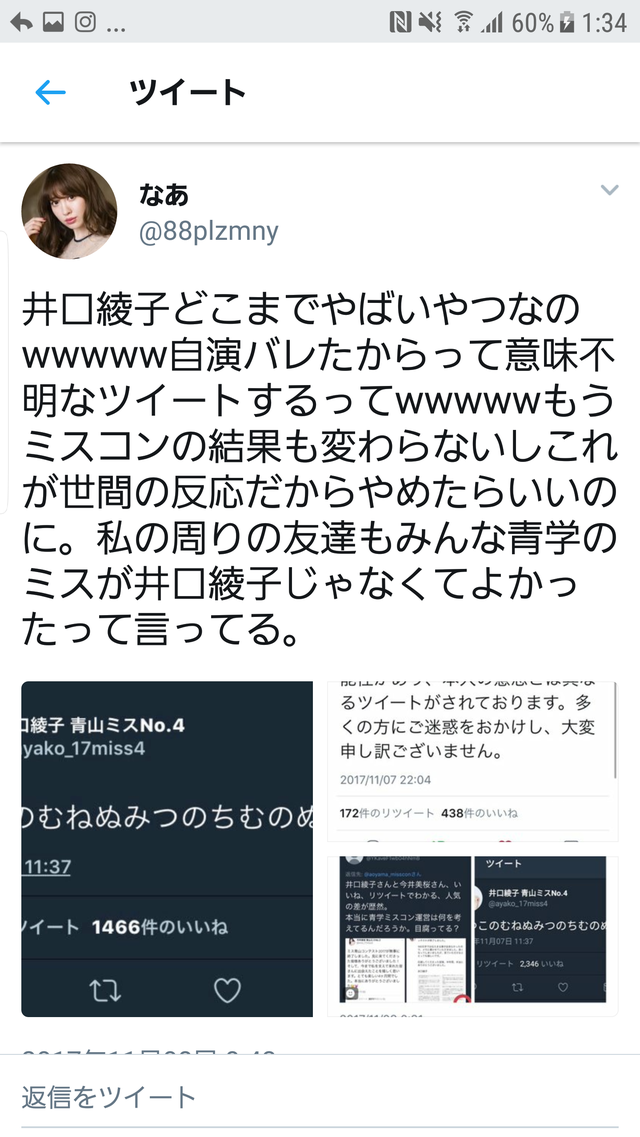Tap the battery 60% indicator
Viewport: 640px width, 1137px height.
[543, 22]
